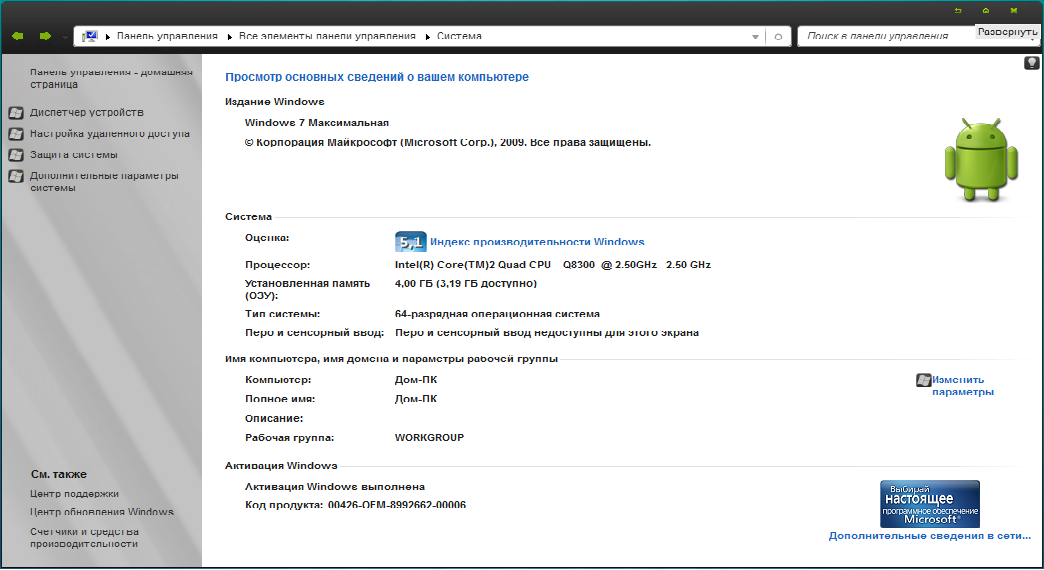
Task: Open recent pages dropdown beside navigation arrows
Action: pos(65,37)
